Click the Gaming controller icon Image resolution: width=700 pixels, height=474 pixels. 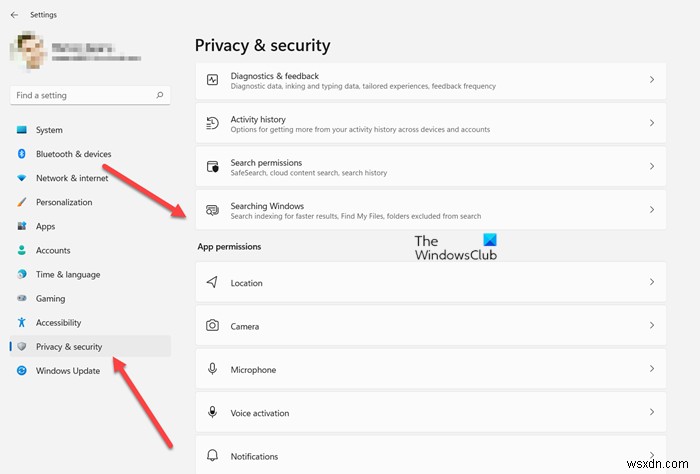22,299
